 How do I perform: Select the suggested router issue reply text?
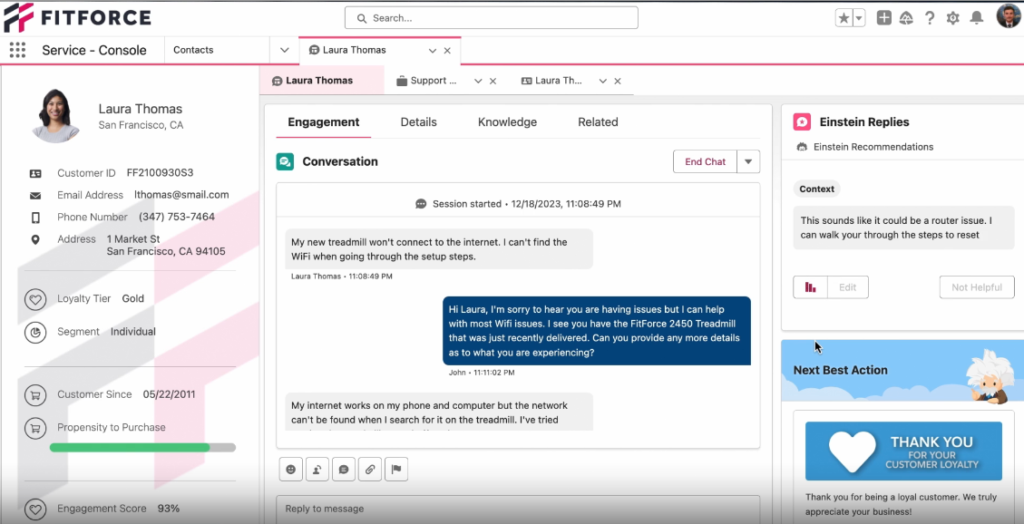coord(904,228)
